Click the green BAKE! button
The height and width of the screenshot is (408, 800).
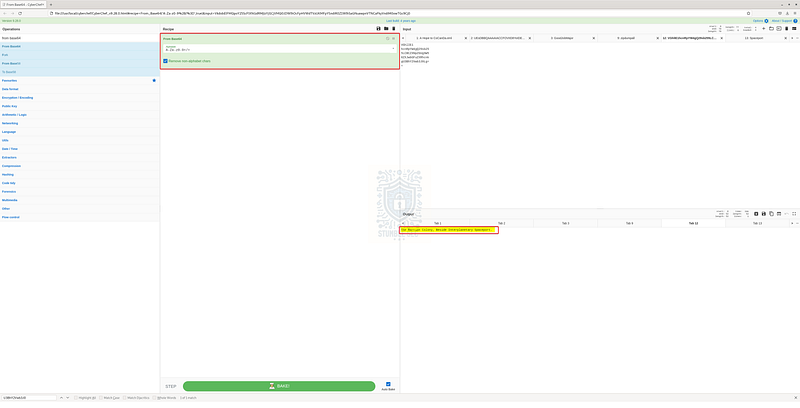point(279,386)
